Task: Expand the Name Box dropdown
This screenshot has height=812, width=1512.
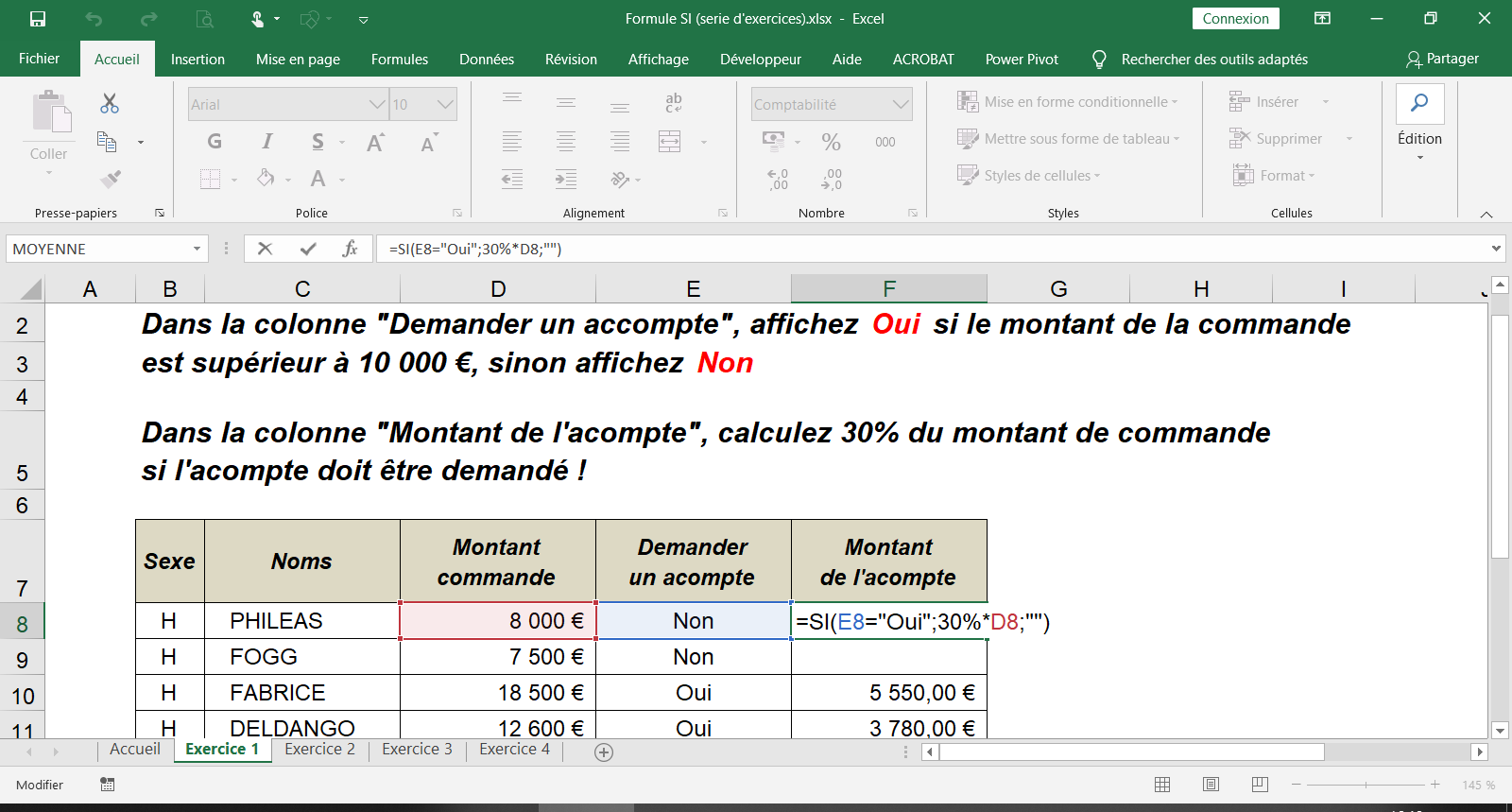Action: [197, 249]
